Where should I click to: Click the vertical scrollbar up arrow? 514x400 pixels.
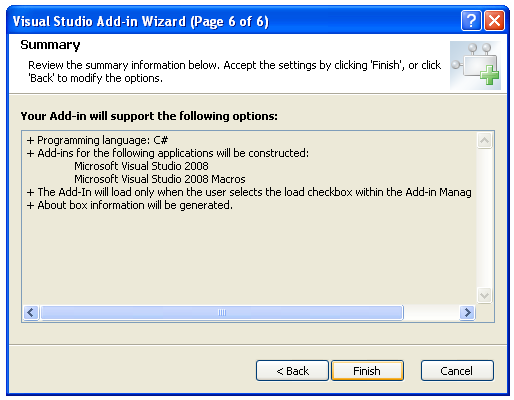(484, 140)
